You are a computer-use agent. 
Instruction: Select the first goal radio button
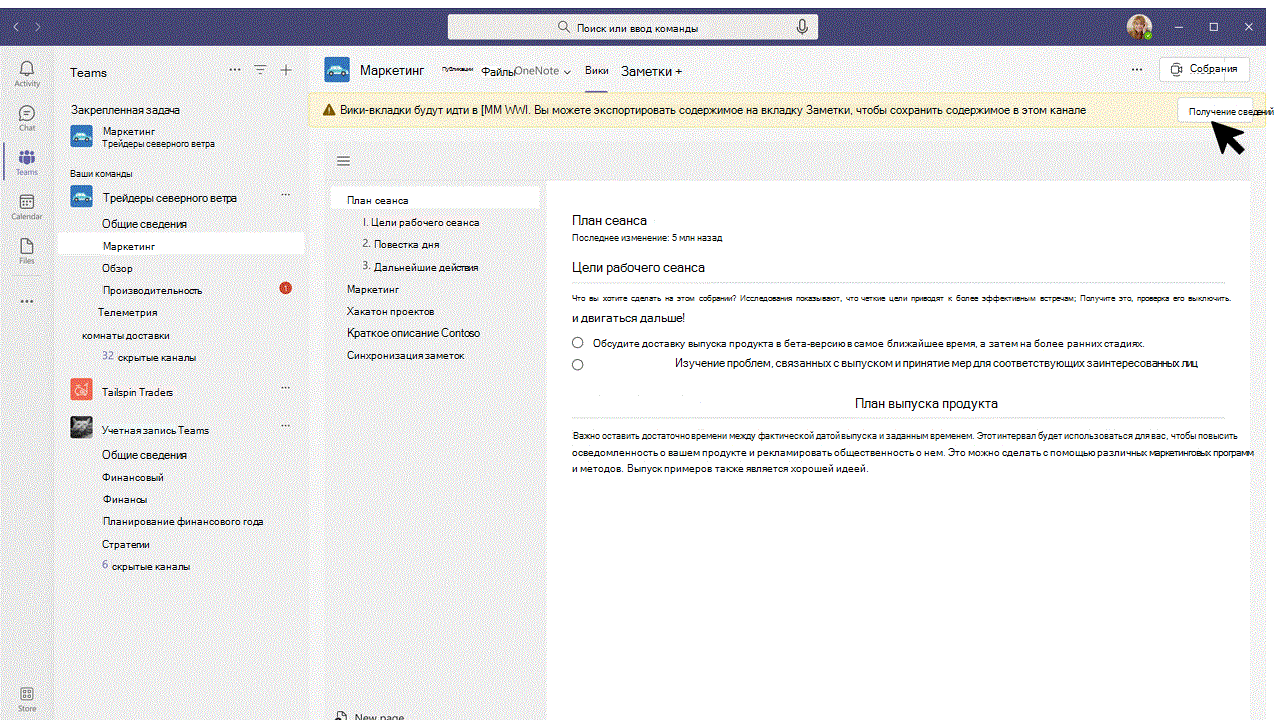pos(578,342)
